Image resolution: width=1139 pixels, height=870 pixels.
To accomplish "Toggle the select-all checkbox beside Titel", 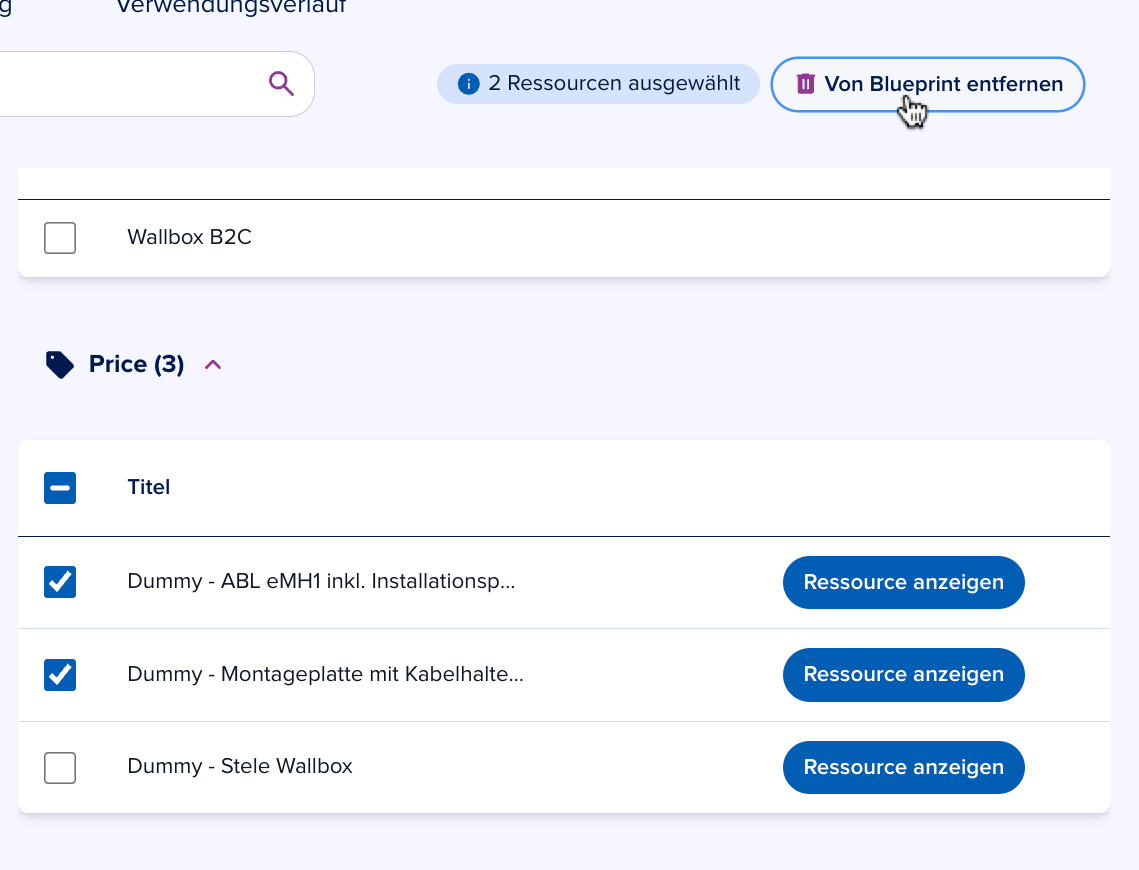I will (60, 488).
